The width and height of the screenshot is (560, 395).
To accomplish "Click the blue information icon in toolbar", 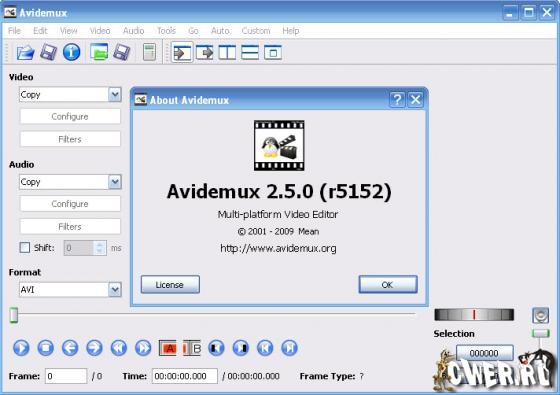I will (71, 52).
